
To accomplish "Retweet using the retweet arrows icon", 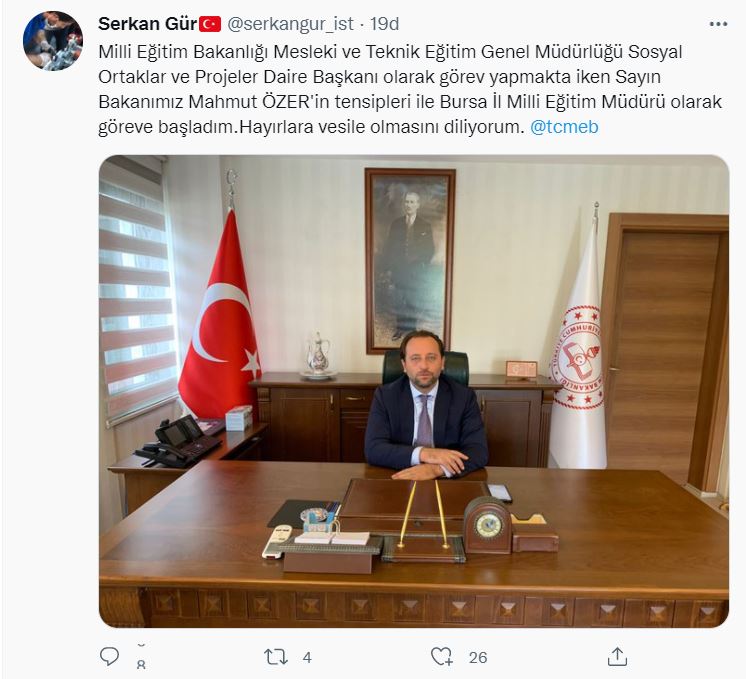I will 276,657.
